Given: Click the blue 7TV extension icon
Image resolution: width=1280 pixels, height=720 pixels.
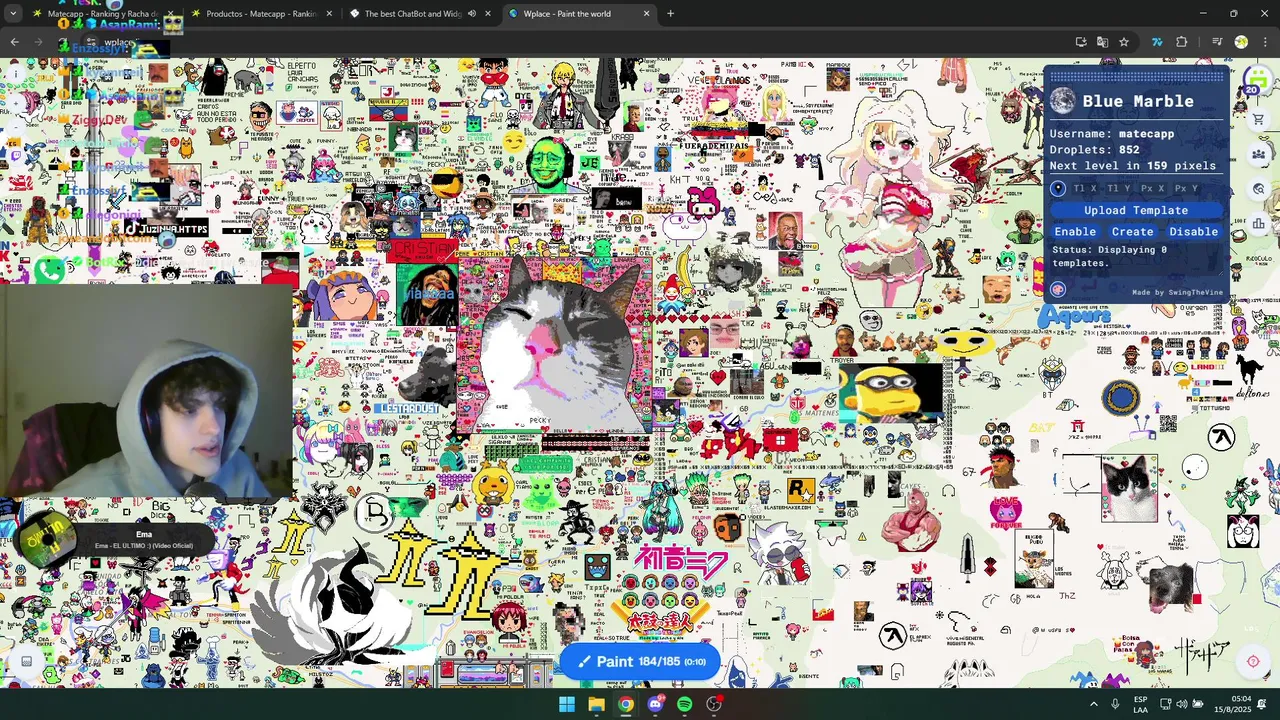Looking at the screenshot, I should [1157, 42].
